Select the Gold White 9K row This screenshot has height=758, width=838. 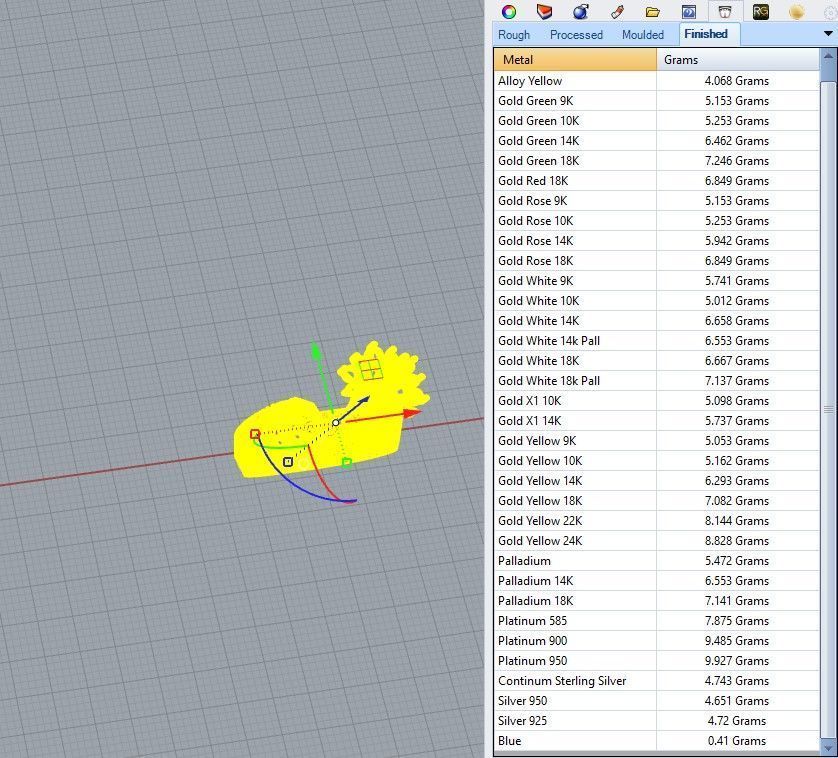[656, 281]
